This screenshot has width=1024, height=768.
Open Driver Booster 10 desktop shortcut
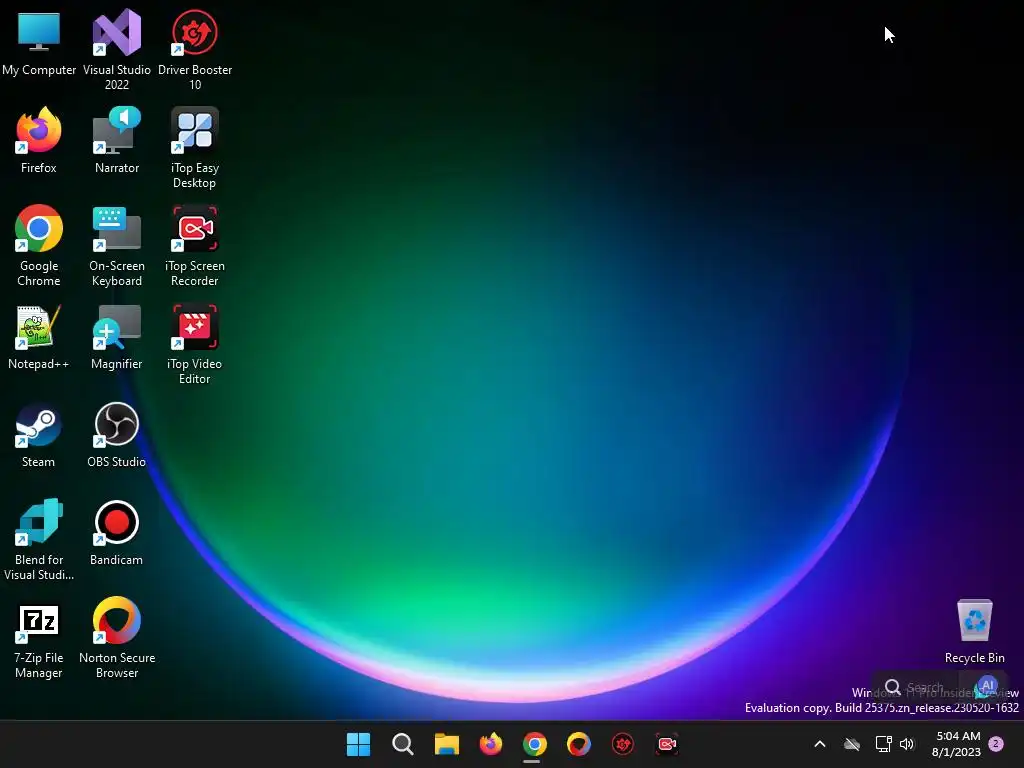(x=195, y=49)
